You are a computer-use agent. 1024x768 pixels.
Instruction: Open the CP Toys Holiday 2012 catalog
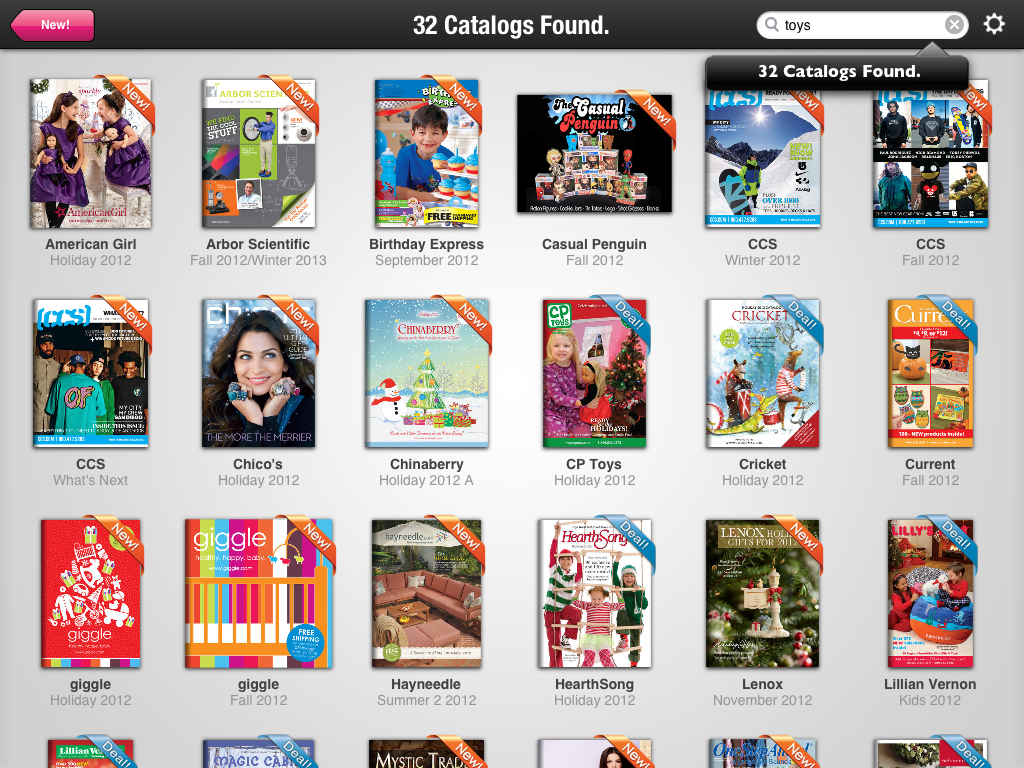(x=594, y=374)
